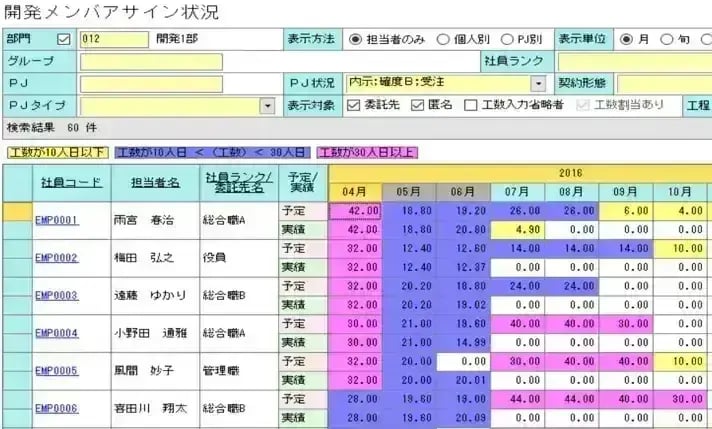Sort by 社員コード column header
The image size is (712, 429).
tap(70, 183)
